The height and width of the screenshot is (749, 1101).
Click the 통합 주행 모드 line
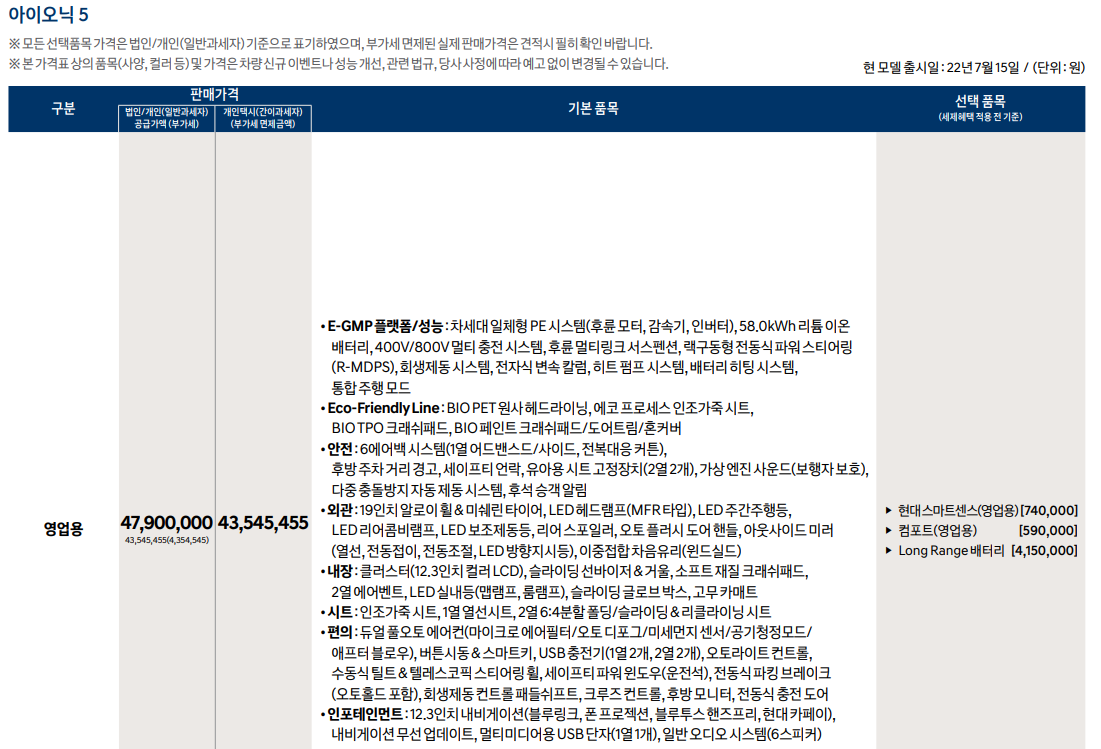click(371, 387)
